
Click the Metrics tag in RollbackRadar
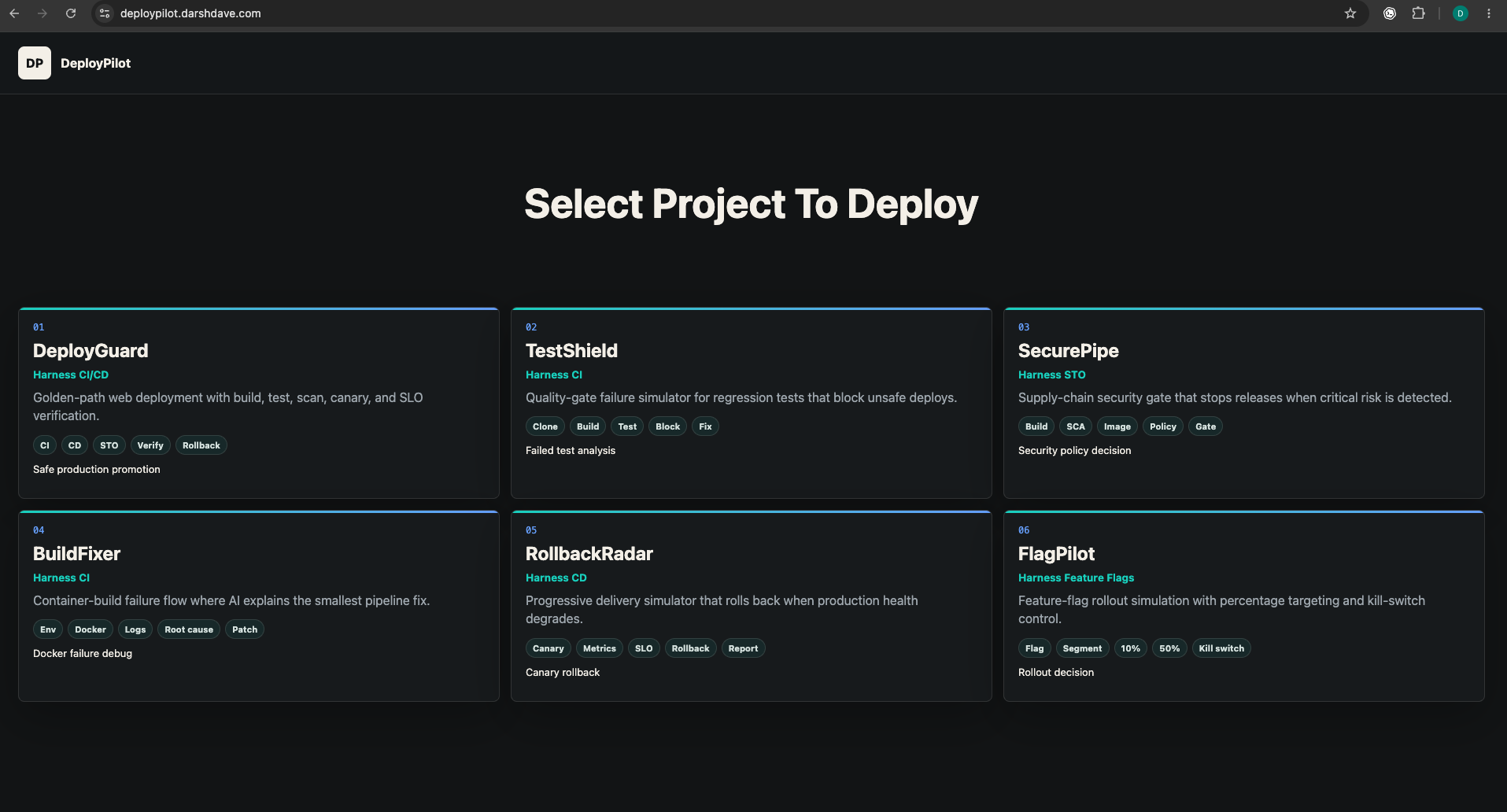[600, 648]
